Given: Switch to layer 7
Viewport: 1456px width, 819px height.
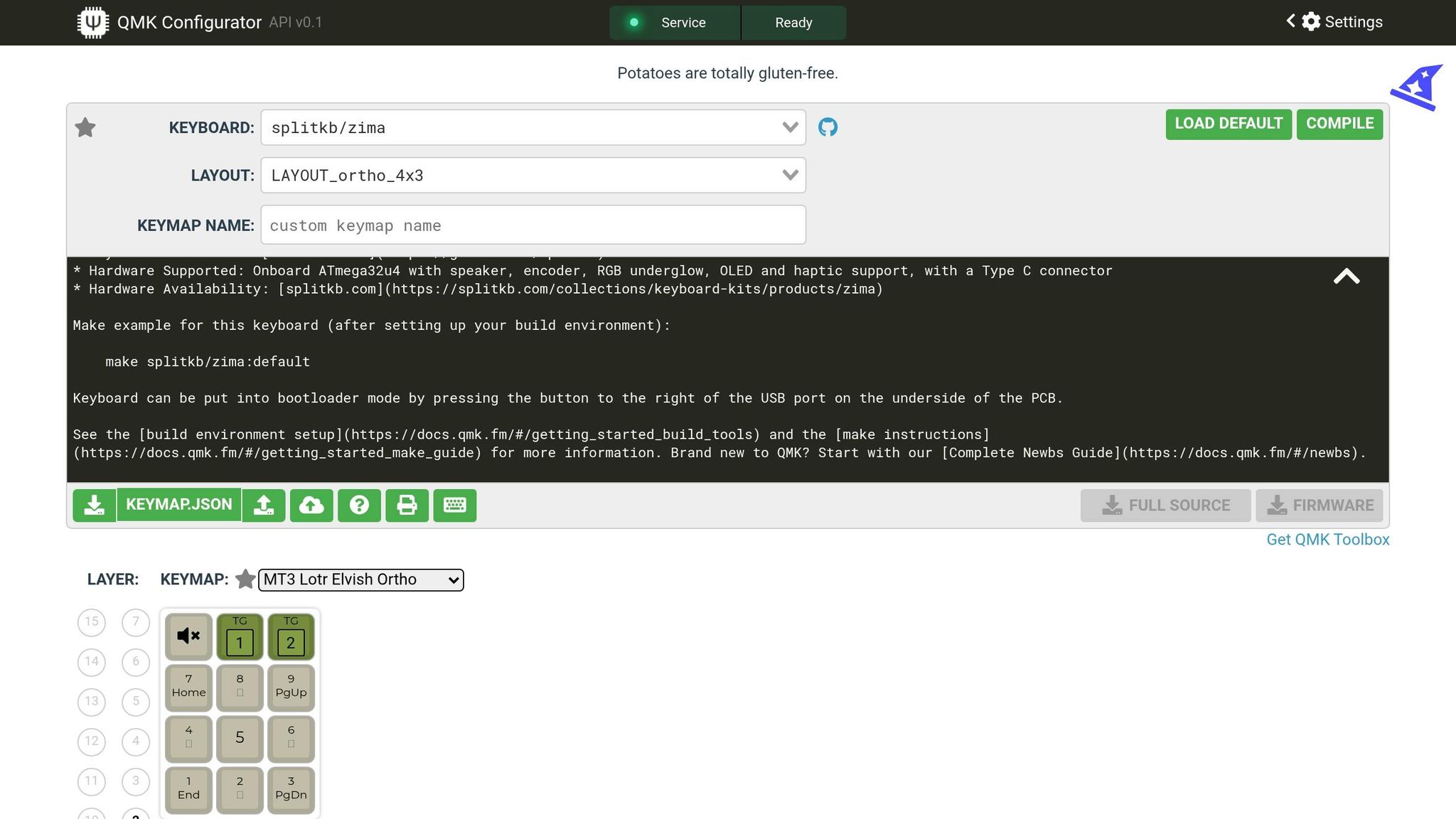Looking at the screenshot, I should (x=136, y=622).
